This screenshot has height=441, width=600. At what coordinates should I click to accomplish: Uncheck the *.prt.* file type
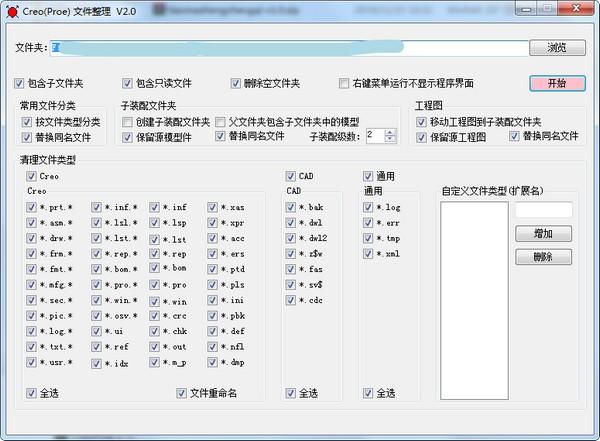coord(31,207)
